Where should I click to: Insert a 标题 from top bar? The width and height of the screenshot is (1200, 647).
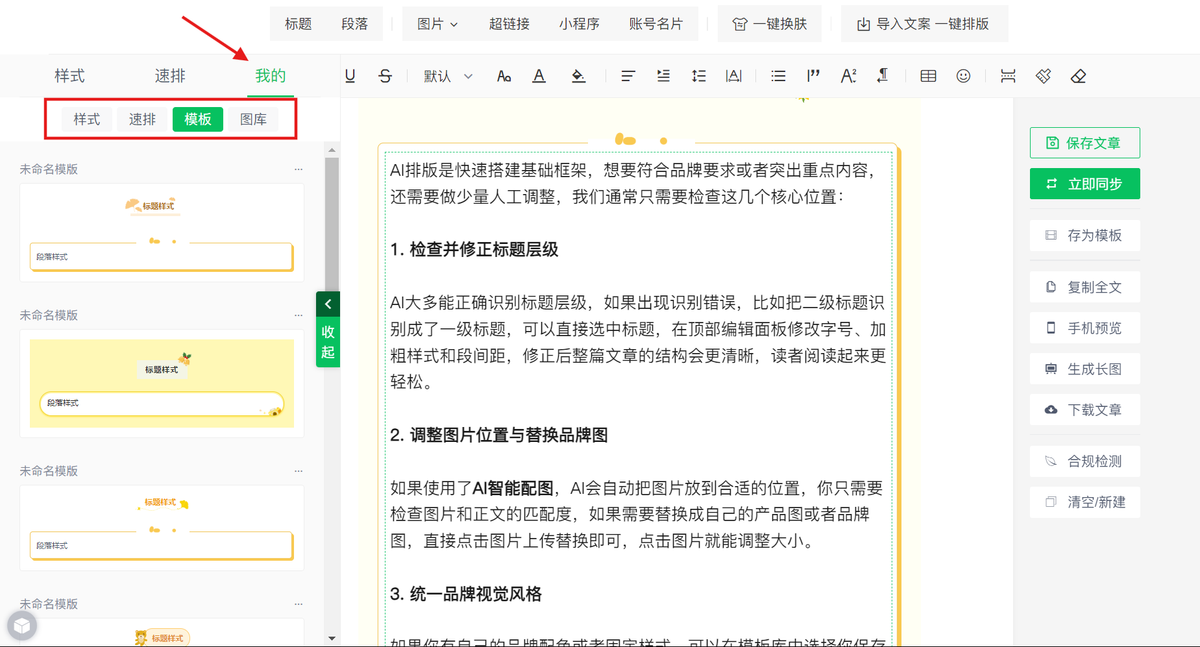pyautogui.click(x=298, y=24)
